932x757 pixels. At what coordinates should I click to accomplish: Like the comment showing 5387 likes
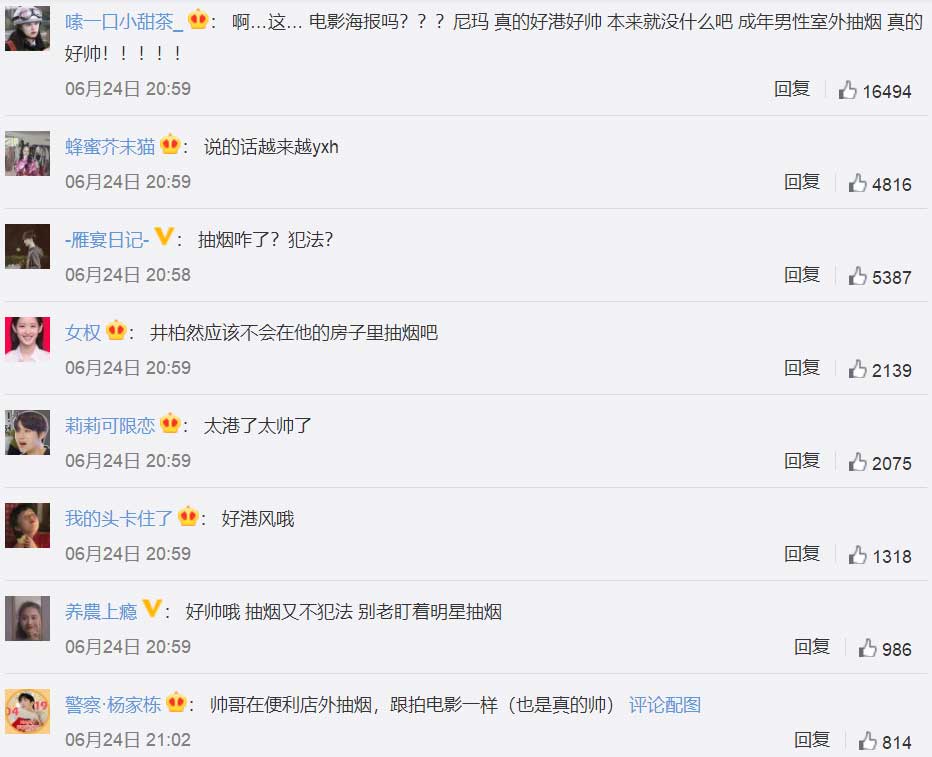tap(857, 276)
